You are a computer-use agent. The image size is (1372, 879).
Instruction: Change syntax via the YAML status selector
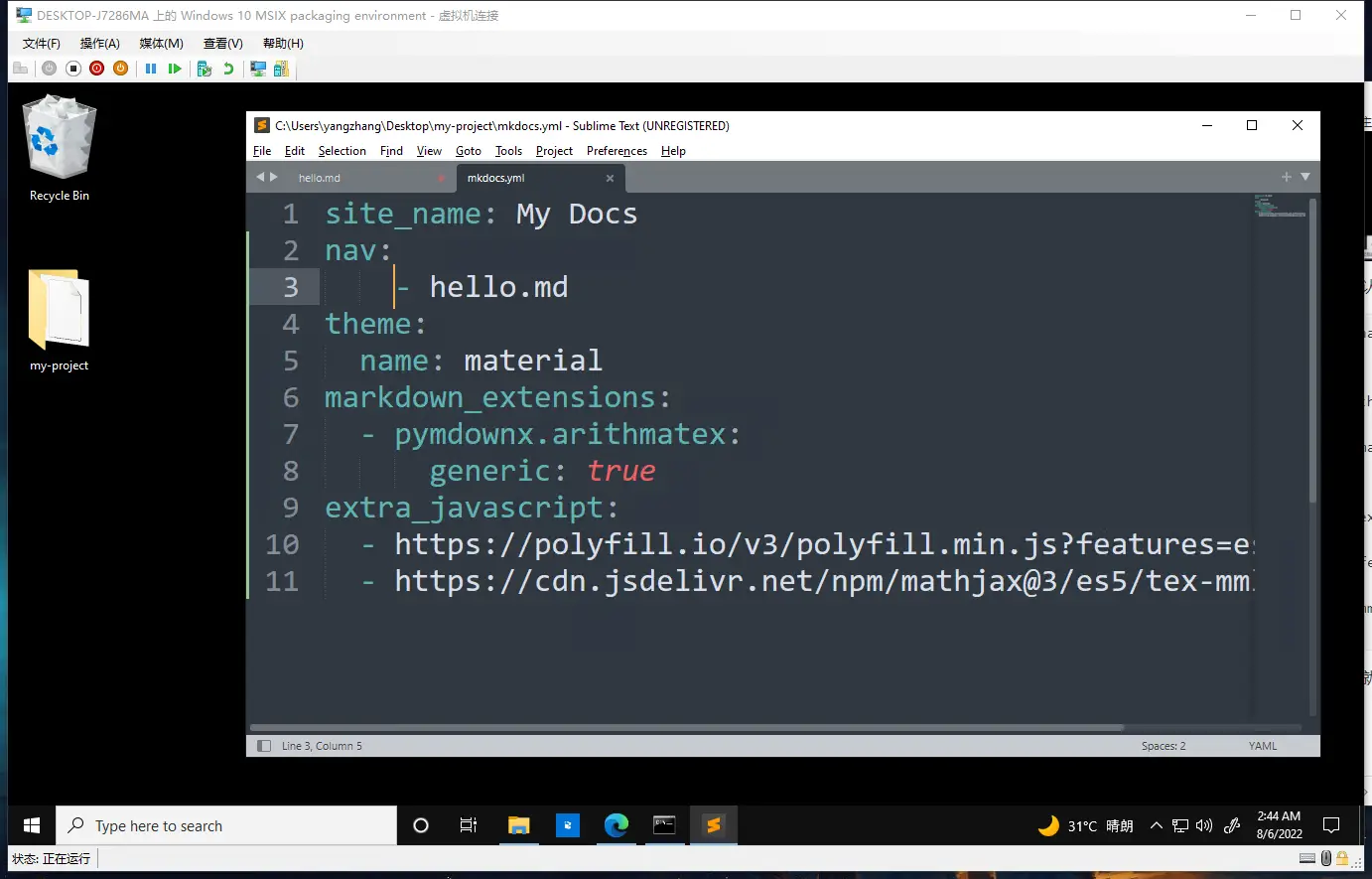[1262, 746]
